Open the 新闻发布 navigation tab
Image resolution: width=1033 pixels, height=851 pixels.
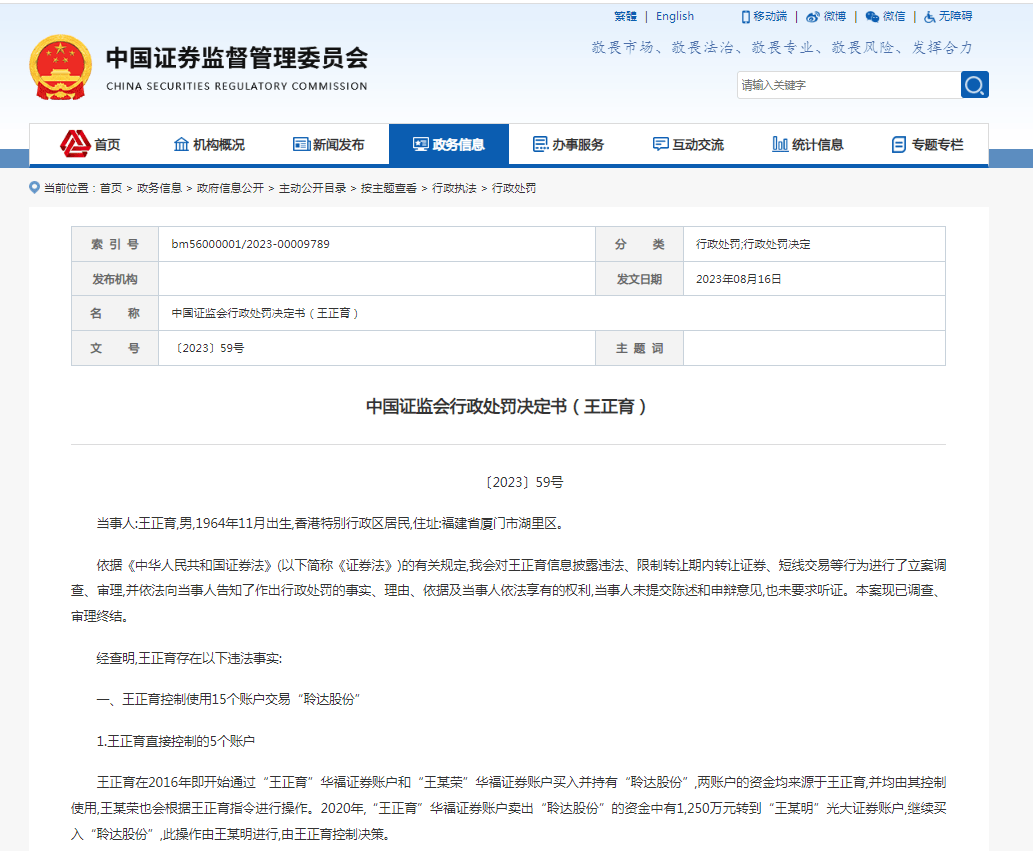coord(329,145)
